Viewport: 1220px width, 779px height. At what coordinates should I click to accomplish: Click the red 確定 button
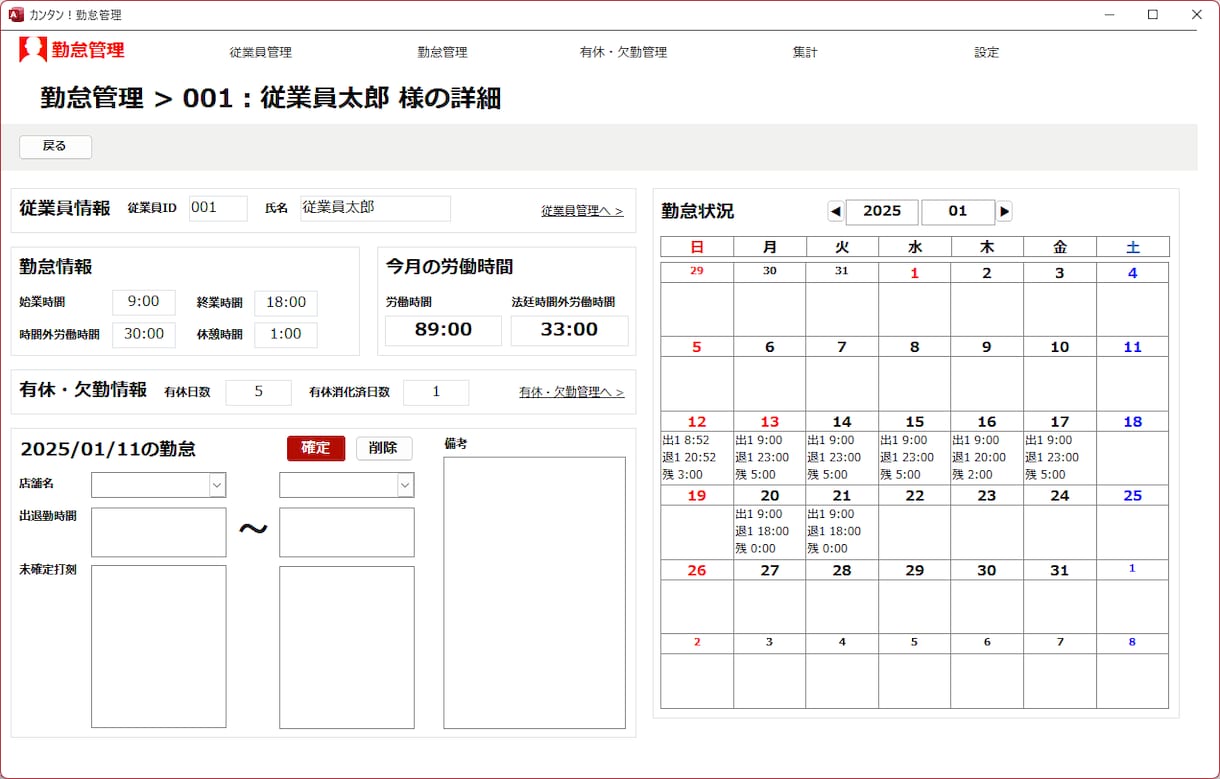tap(315, 448)
